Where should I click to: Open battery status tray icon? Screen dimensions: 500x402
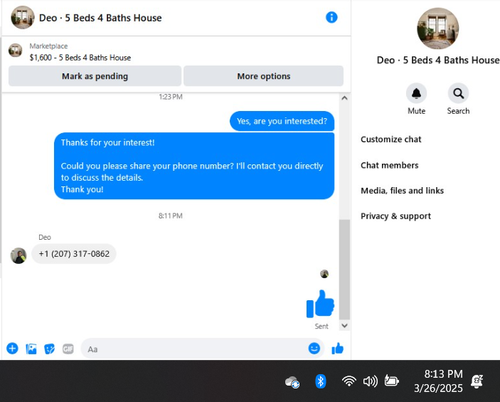tap(391, 381)
